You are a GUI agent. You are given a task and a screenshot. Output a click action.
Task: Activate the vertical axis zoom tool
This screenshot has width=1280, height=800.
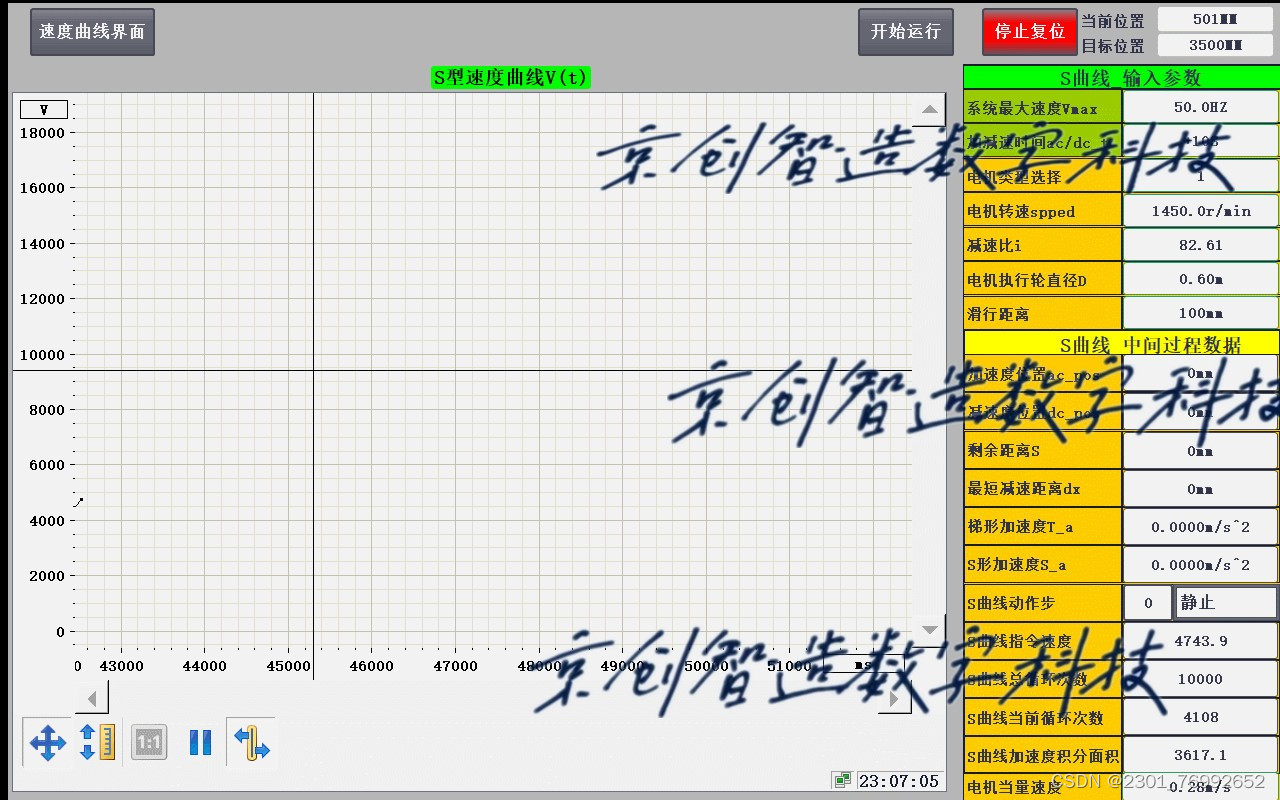(97, 743)
